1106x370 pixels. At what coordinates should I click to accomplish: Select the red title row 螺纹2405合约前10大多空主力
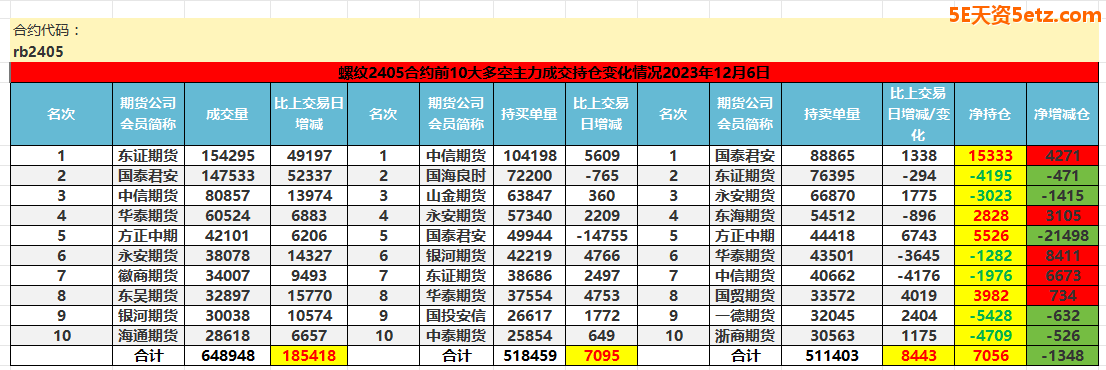554,72
